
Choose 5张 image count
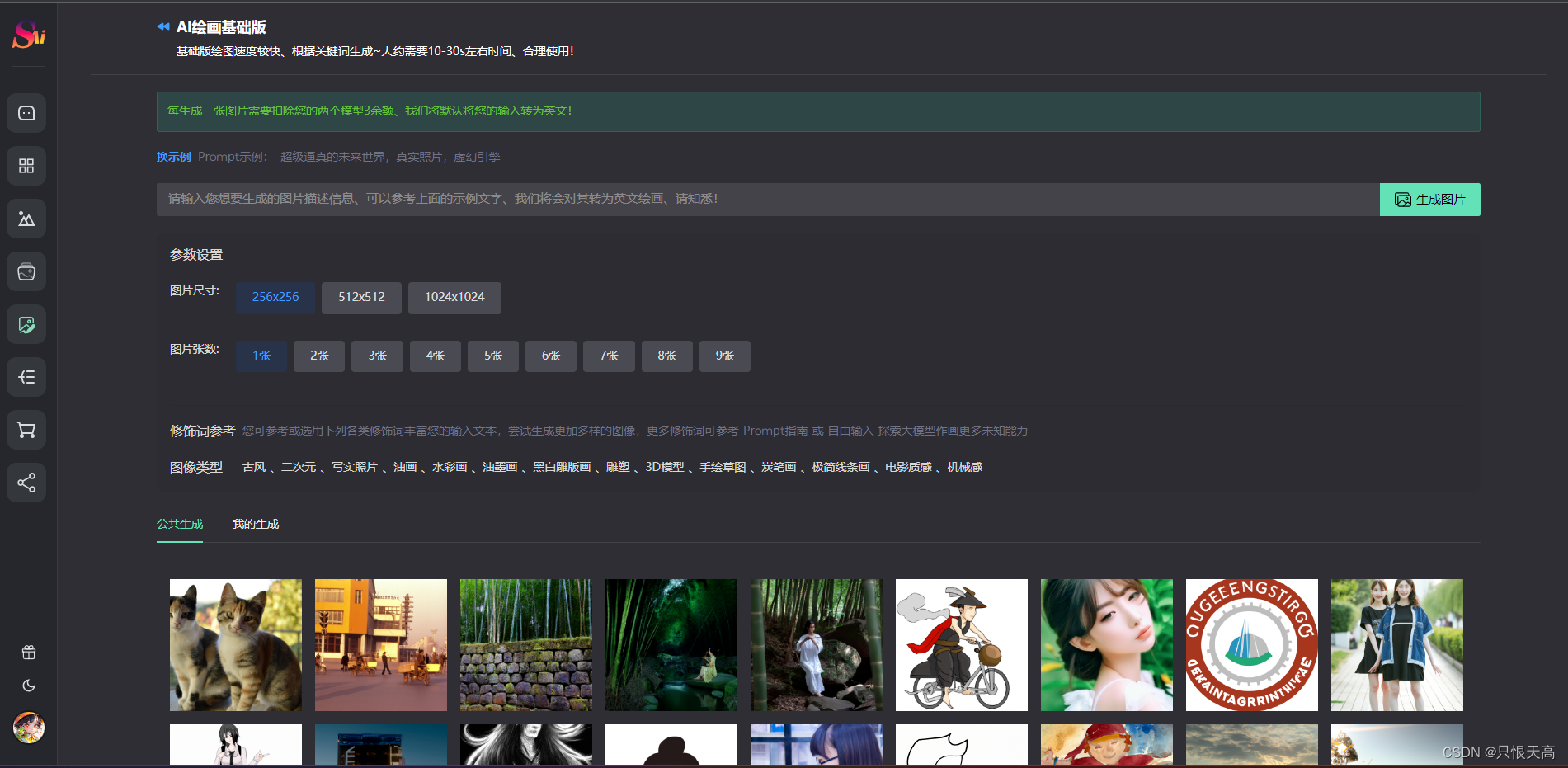click(493, 356)
